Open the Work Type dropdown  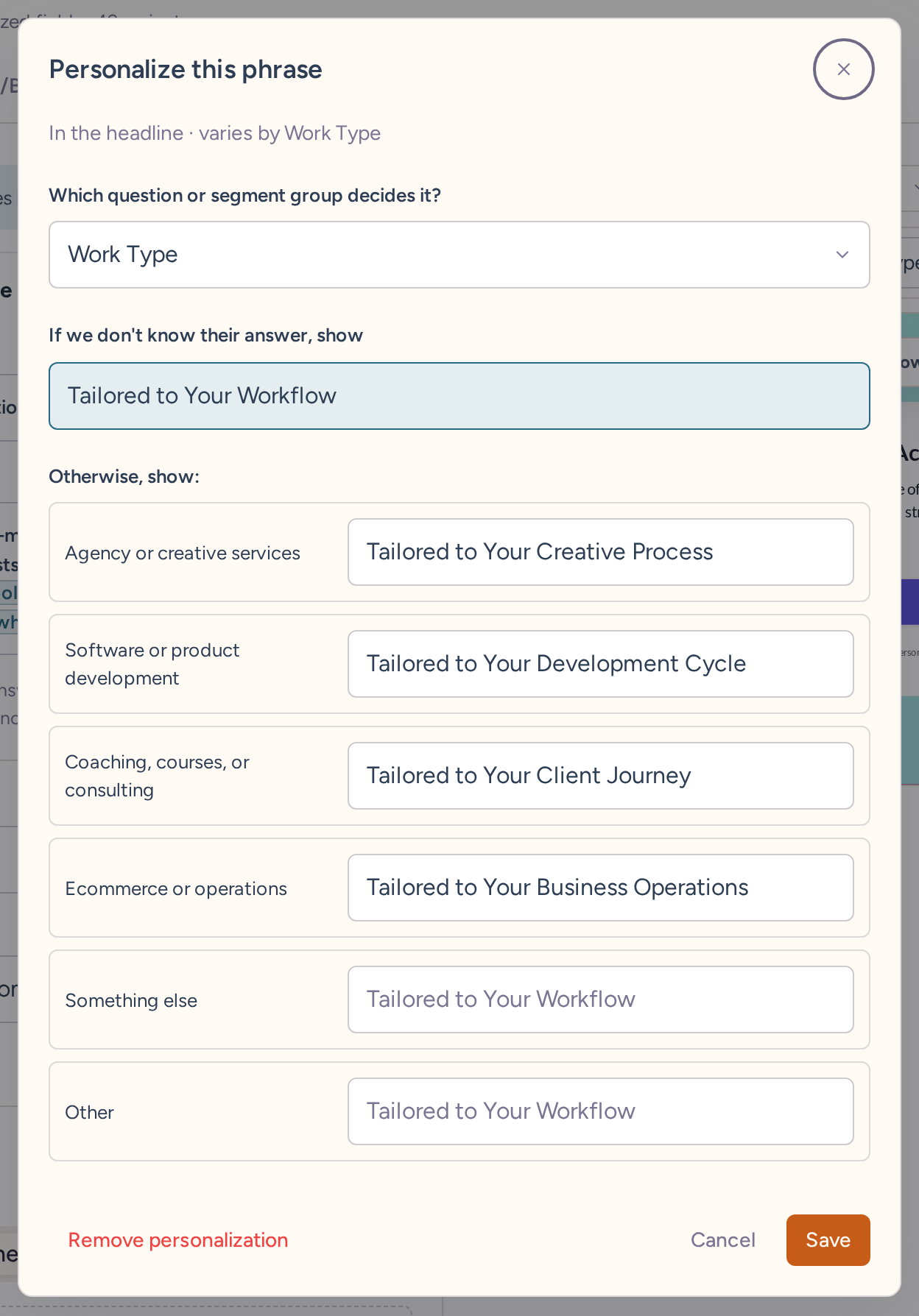click(460, 255)
